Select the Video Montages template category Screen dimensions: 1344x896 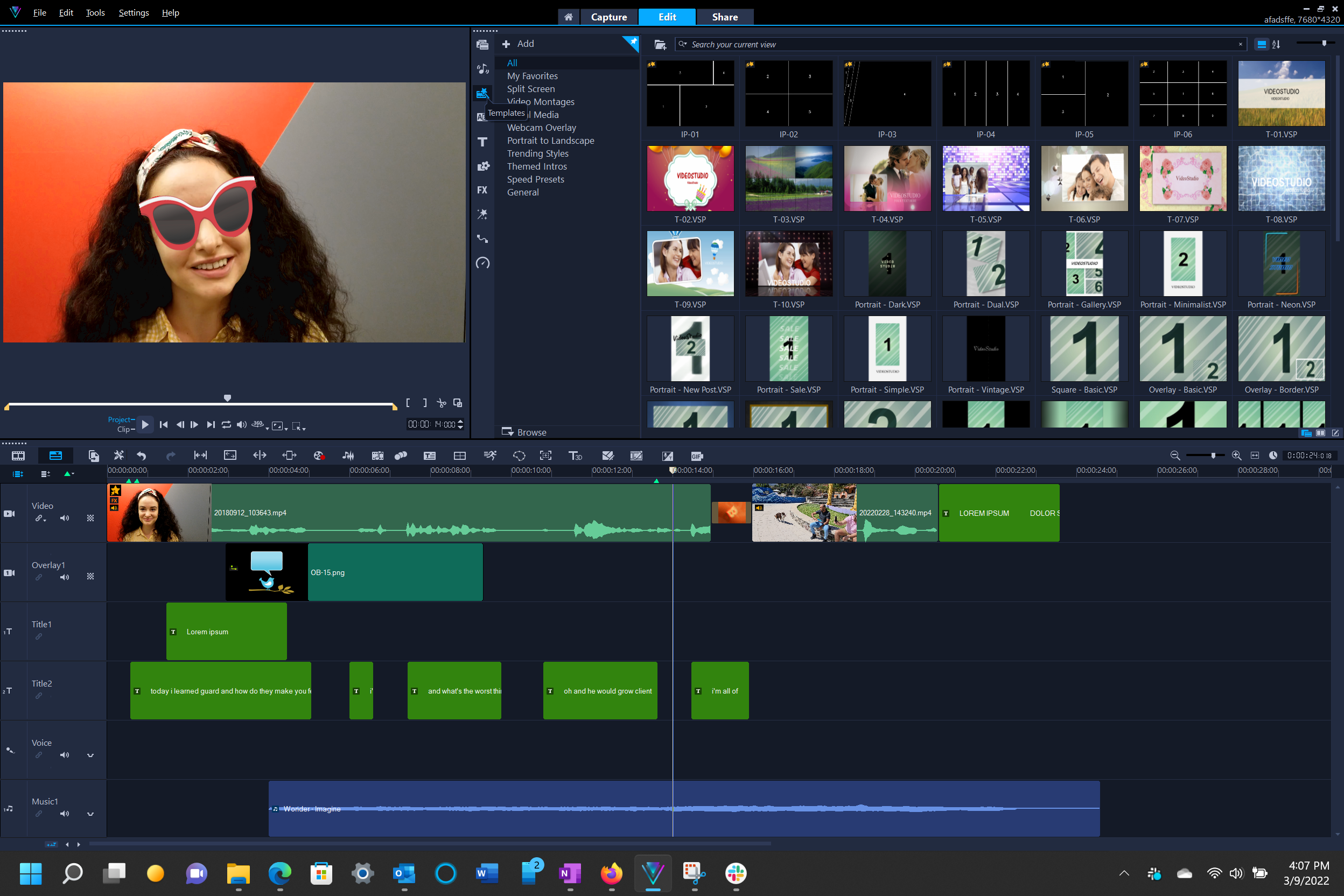(x=540, y=101)
